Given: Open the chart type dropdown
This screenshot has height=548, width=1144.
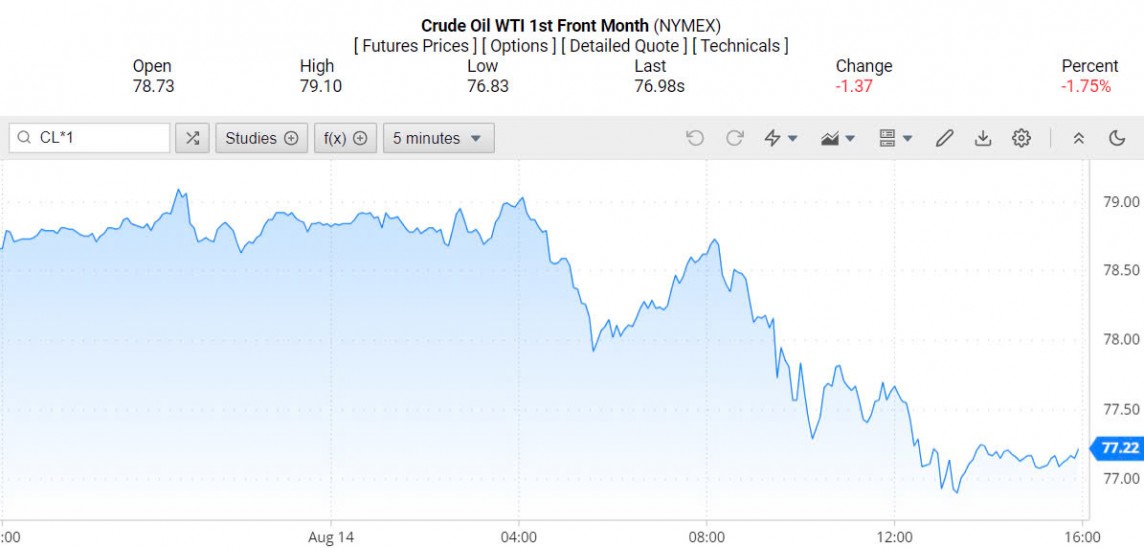Looking at the screenshot, I should coord(837,138).
